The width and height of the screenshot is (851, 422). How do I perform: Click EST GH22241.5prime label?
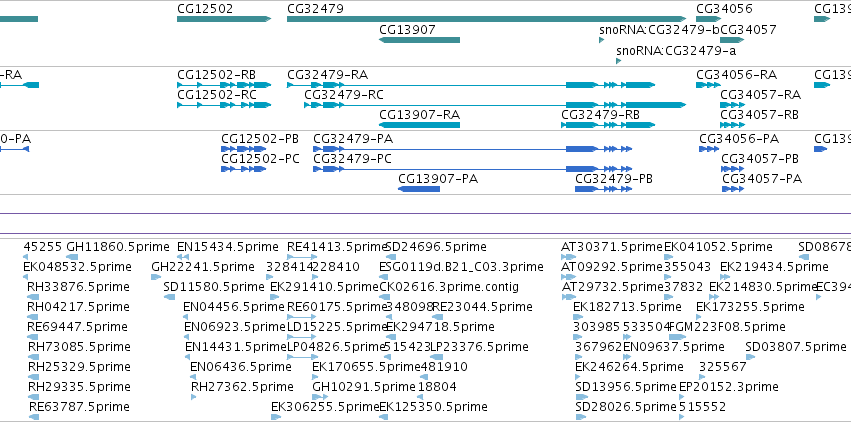[202, 267]
